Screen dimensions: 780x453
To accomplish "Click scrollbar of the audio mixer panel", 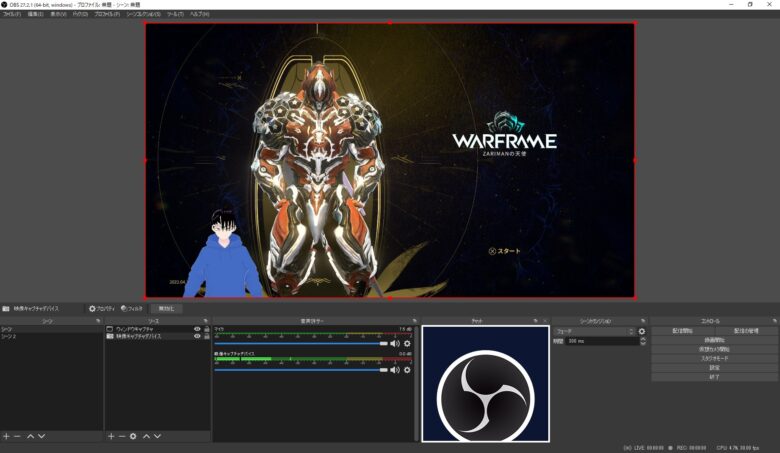I will 416,383.
